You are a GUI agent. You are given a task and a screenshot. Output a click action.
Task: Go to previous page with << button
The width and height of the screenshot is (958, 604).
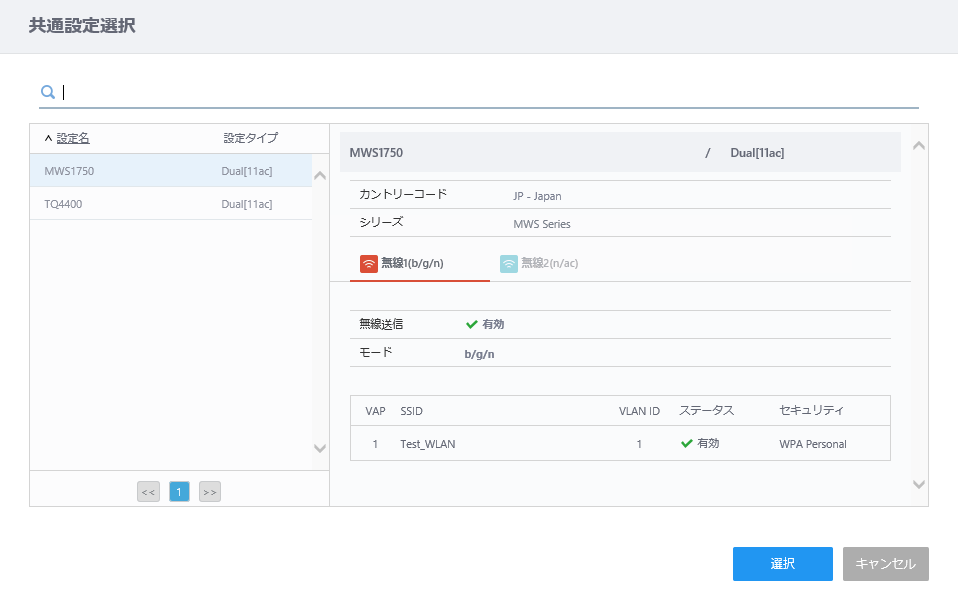[148, 492]
